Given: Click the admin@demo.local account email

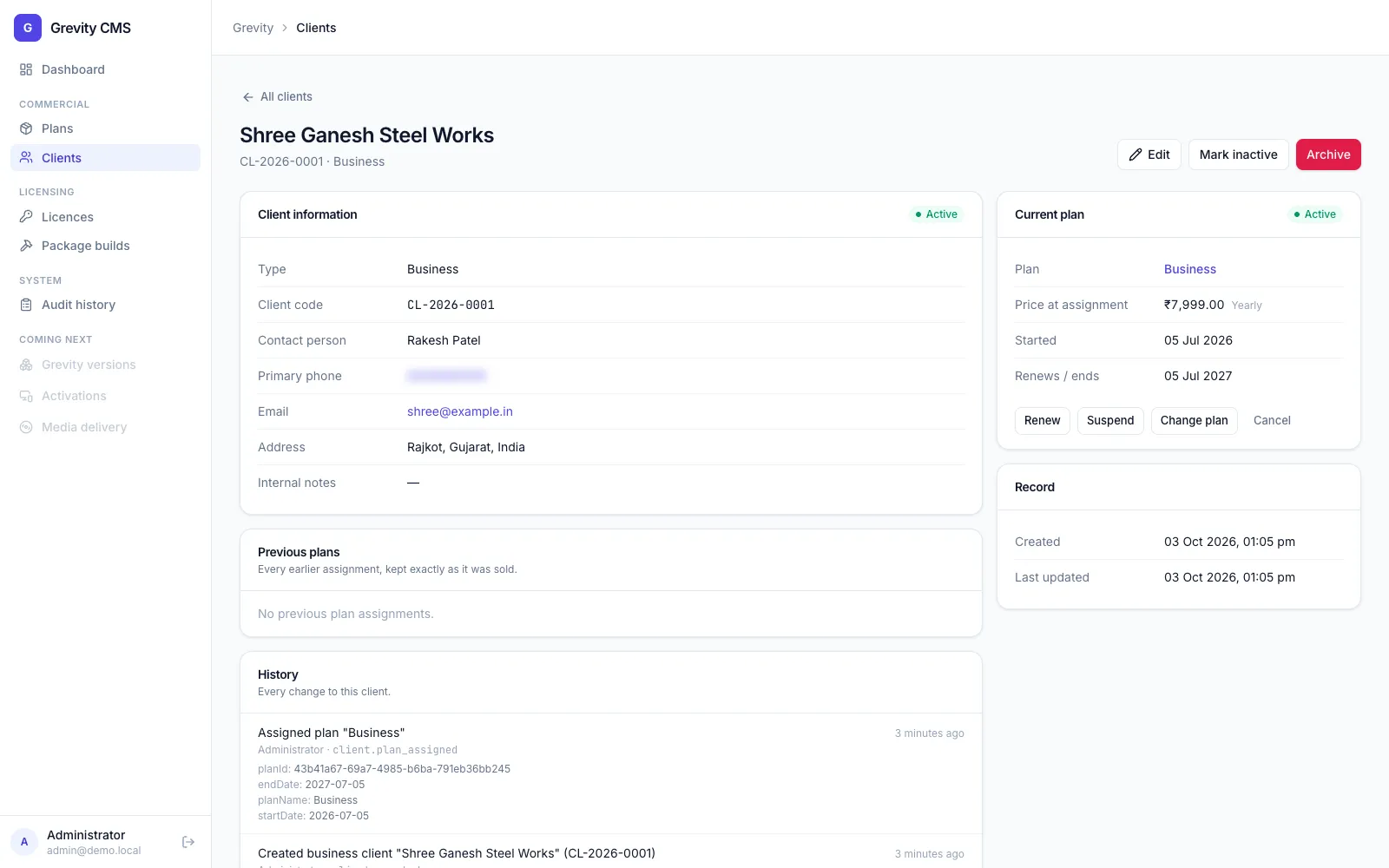Looking at the screenshot, I should tap(94, 851).
